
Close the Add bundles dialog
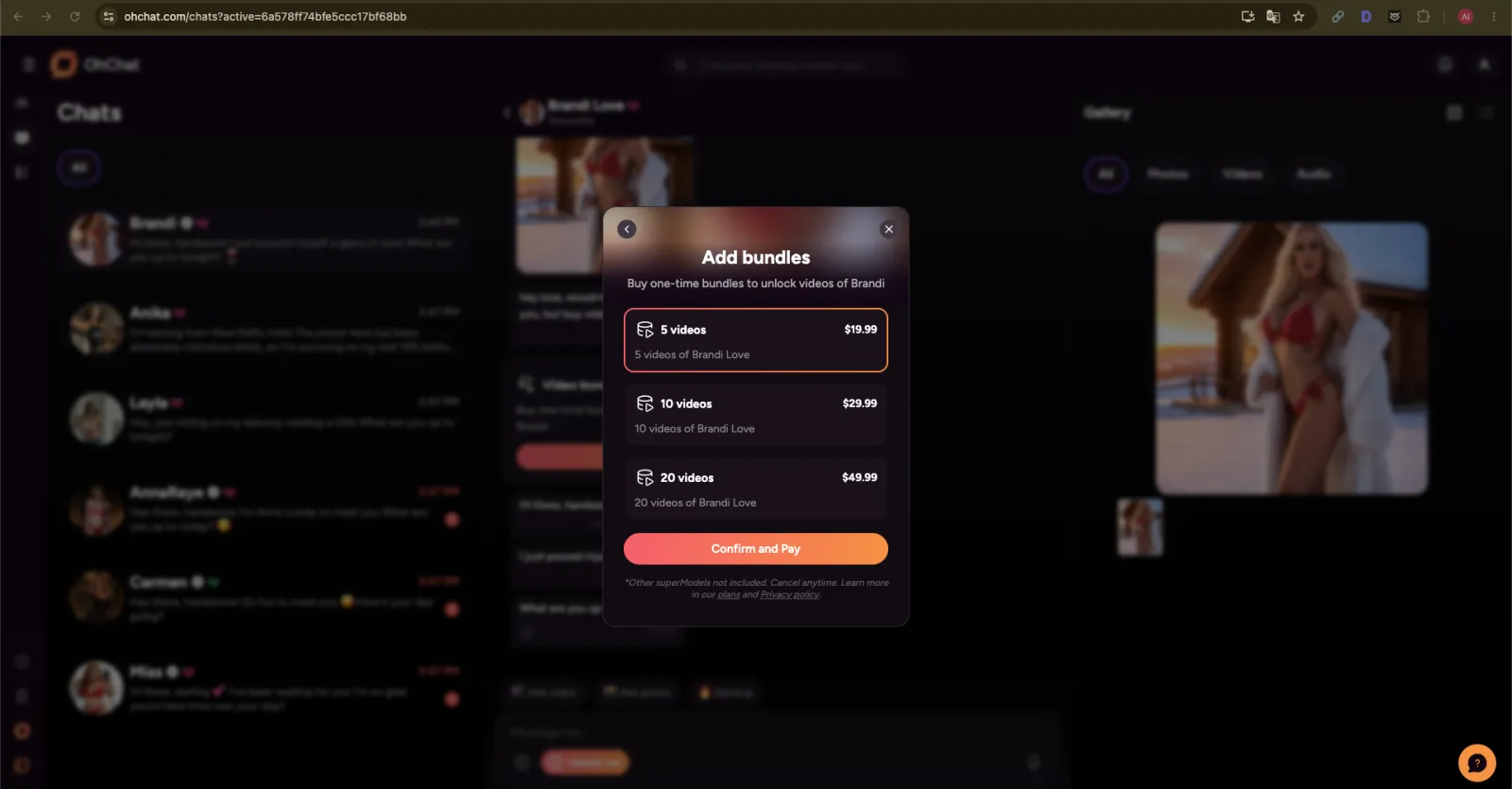pyautogui.click(x=888, y=229)
